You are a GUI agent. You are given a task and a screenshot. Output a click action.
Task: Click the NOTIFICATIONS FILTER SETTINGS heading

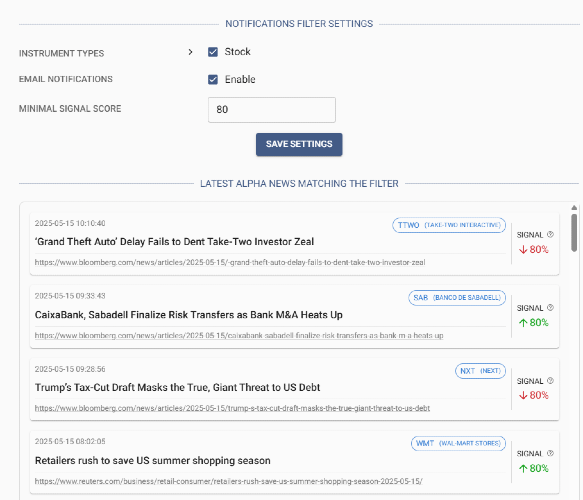299,24
